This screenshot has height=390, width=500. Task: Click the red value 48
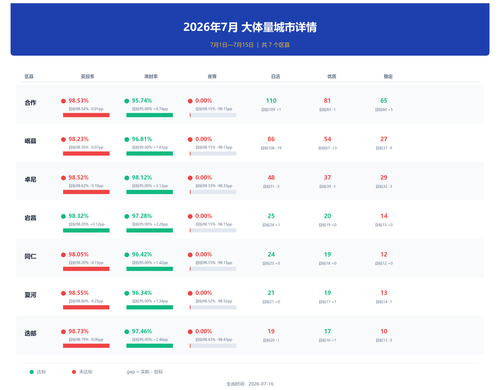coord(271,178)
